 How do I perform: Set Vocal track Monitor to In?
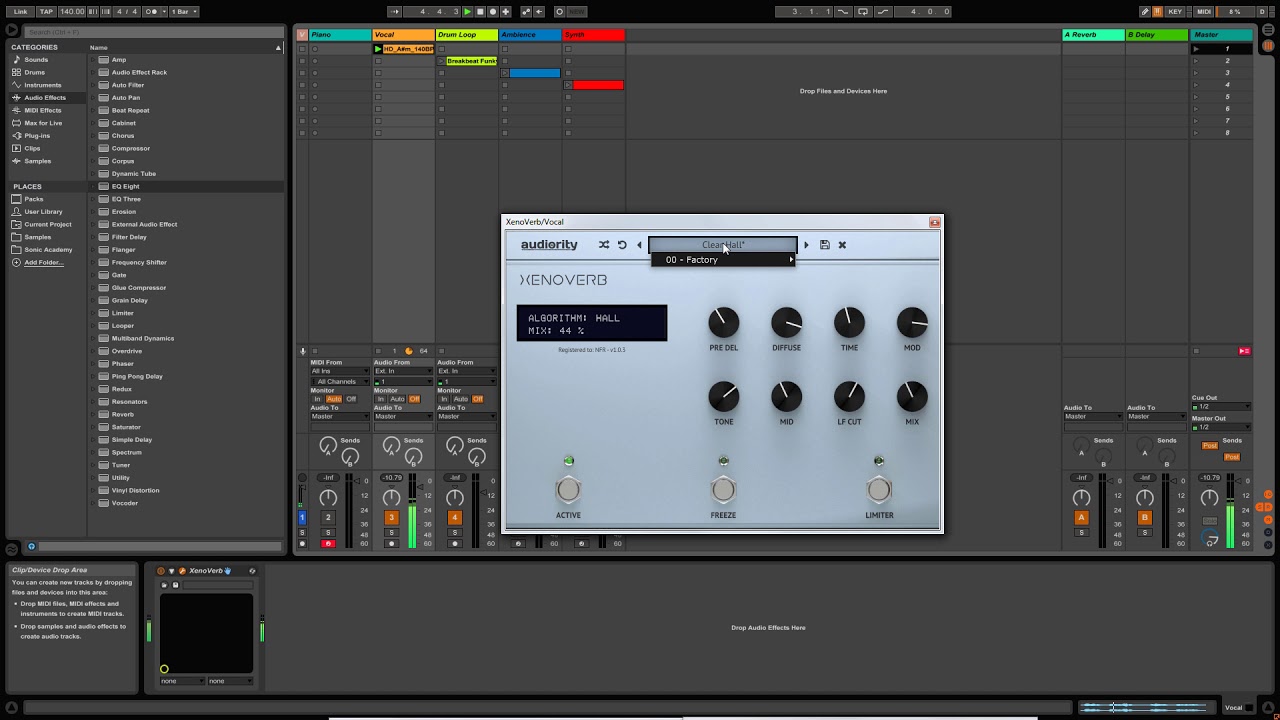coord(381,399)
